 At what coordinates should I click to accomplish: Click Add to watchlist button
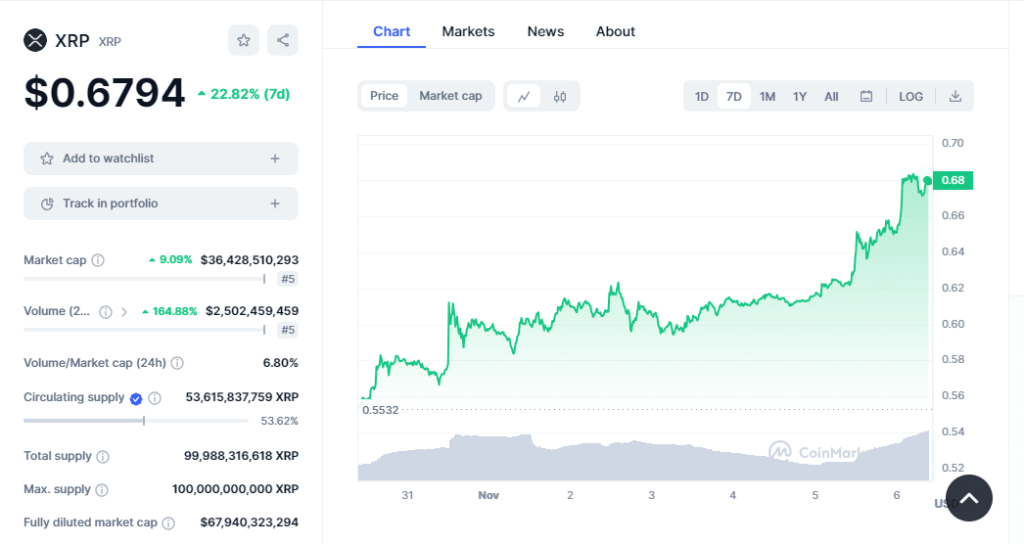(x=161, y=159)
